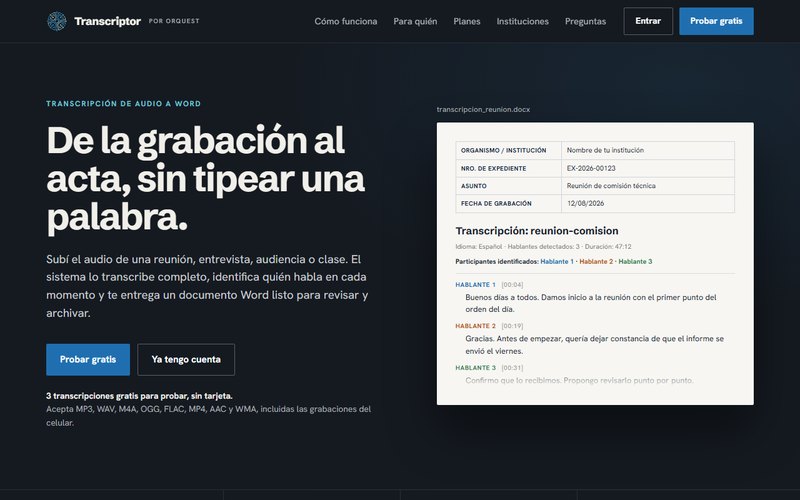Click the Buenos días a todos paragraph
Screen dimensions: 800x500
[x=591, y=303]
